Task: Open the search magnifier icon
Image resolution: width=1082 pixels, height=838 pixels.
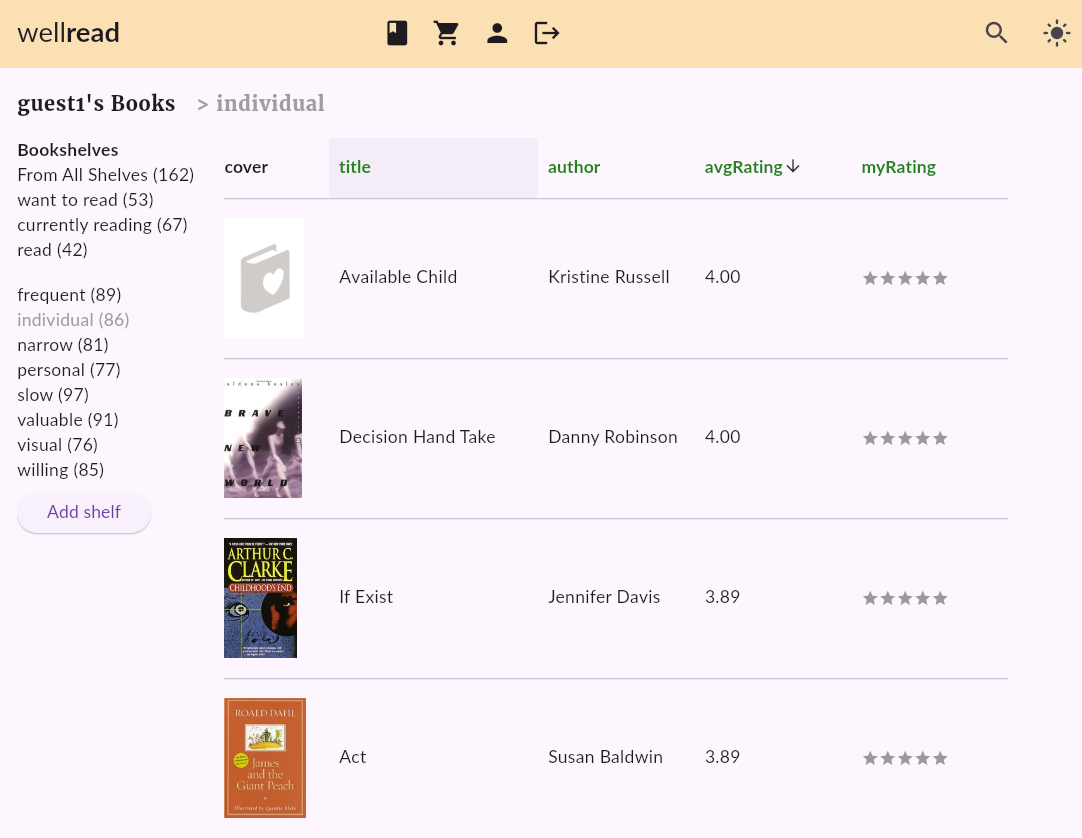Action: click(996, 34)
